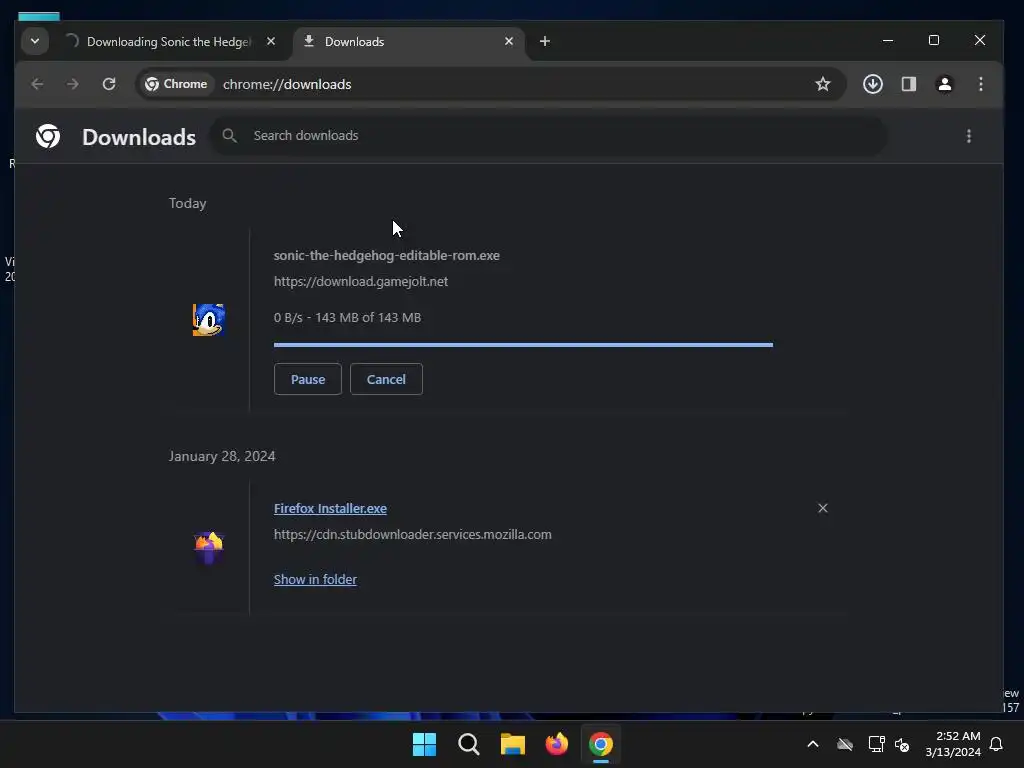Open downloads page more actions menu
This screenshot has width=1024, height=768.
pyautogui.click(x=969, y=136)
